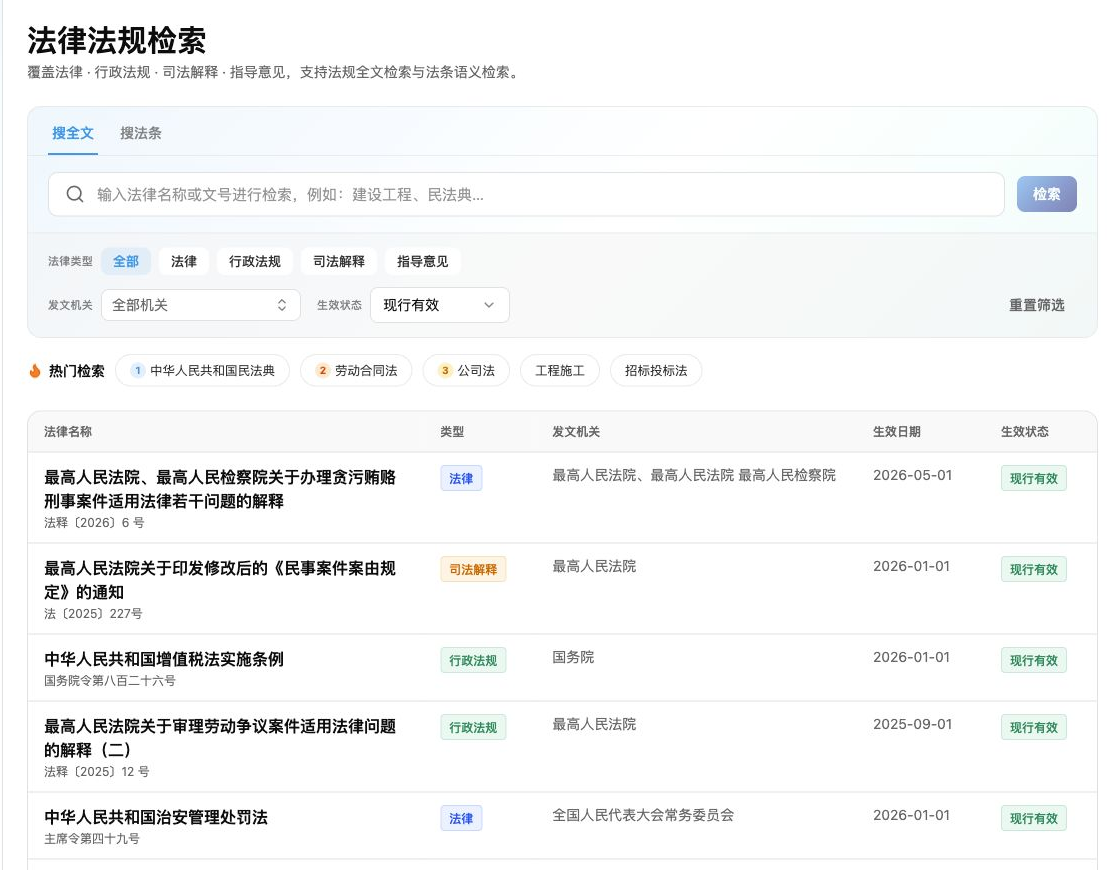Click 法律 tag on 治安管理处罚法 row
Screen dimensions: 1115x870
coord(461,818)
